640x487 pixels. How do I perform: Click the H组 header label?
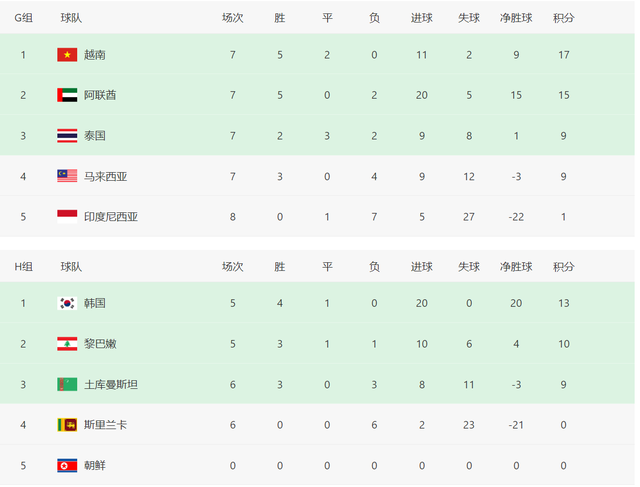tap(23, 267)
